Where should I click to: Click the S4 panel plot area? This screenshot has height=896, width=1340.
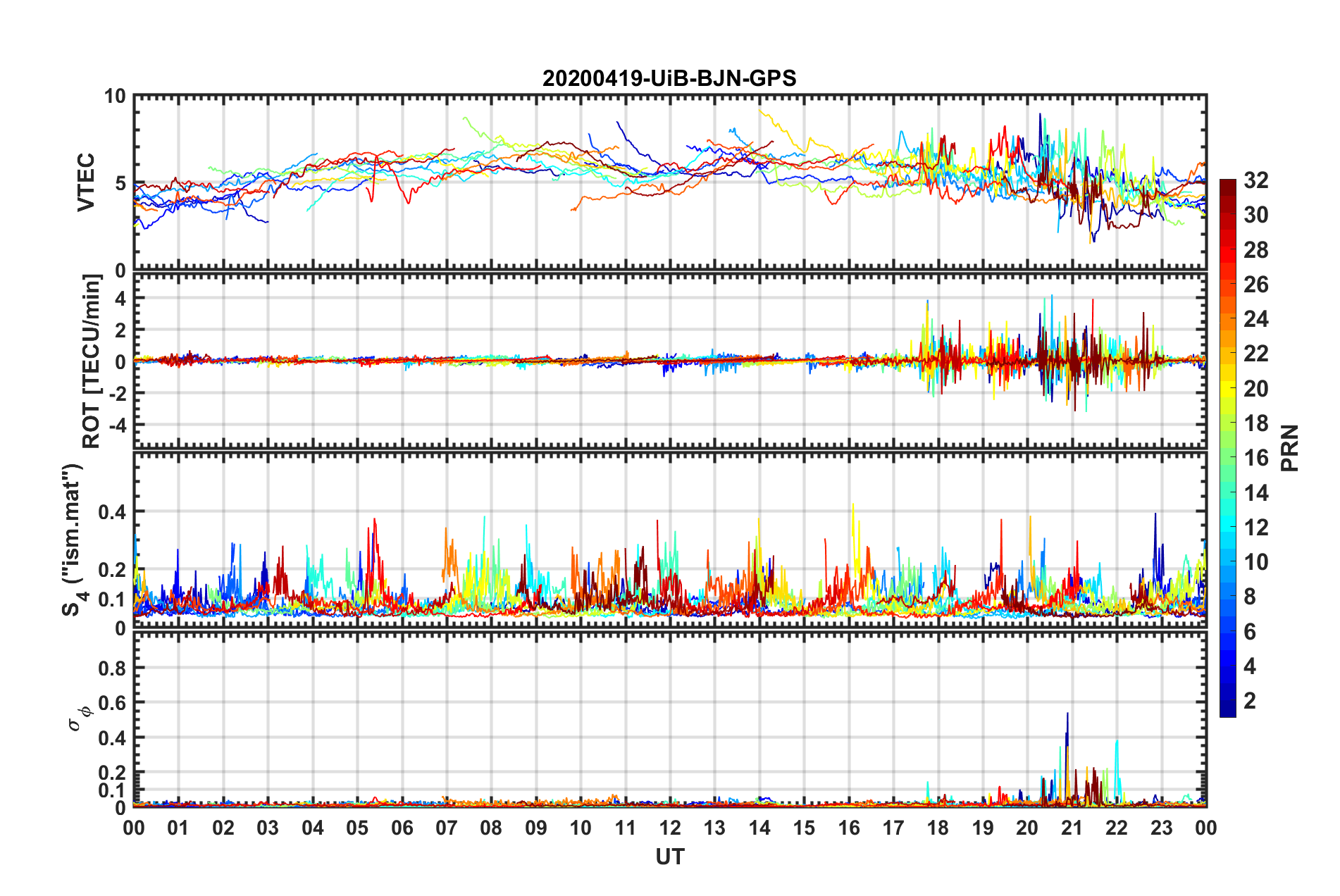pyautogui.click(x=670, y=540)
